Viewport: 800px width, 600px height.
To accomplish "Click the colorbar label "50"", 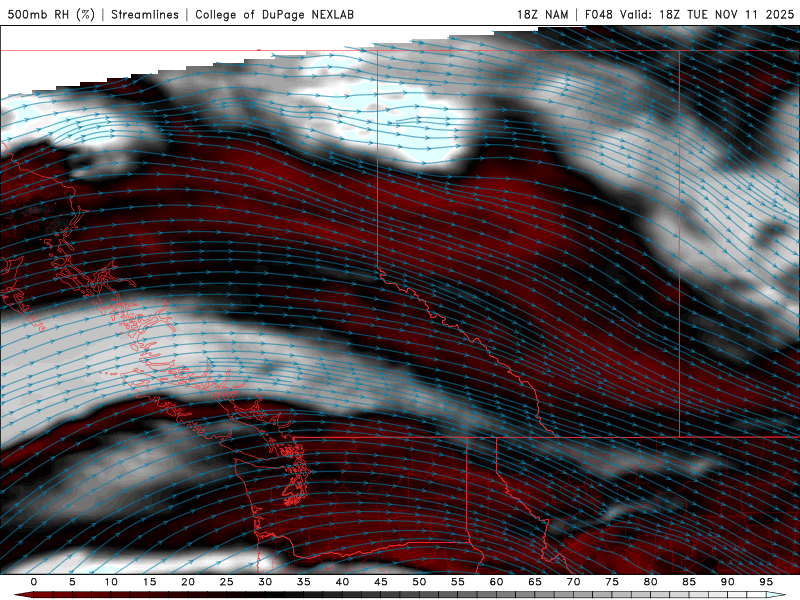I will pos(419,582).
